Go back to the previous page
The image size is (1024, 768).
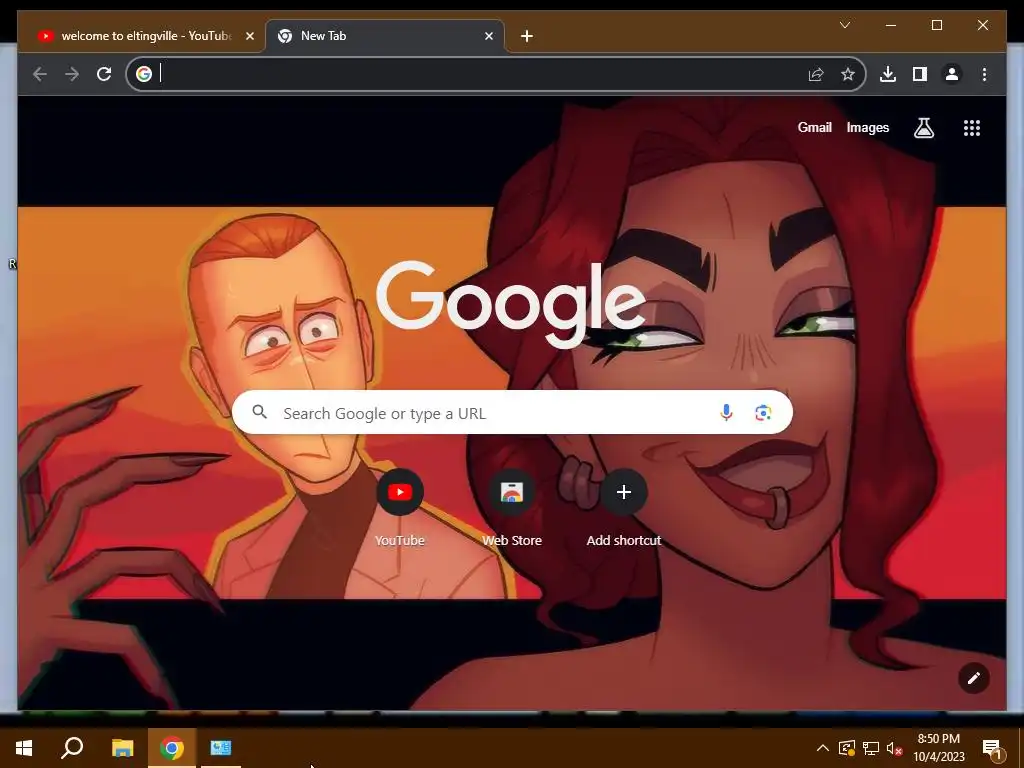pyautogui.click(x=40, y=74)
